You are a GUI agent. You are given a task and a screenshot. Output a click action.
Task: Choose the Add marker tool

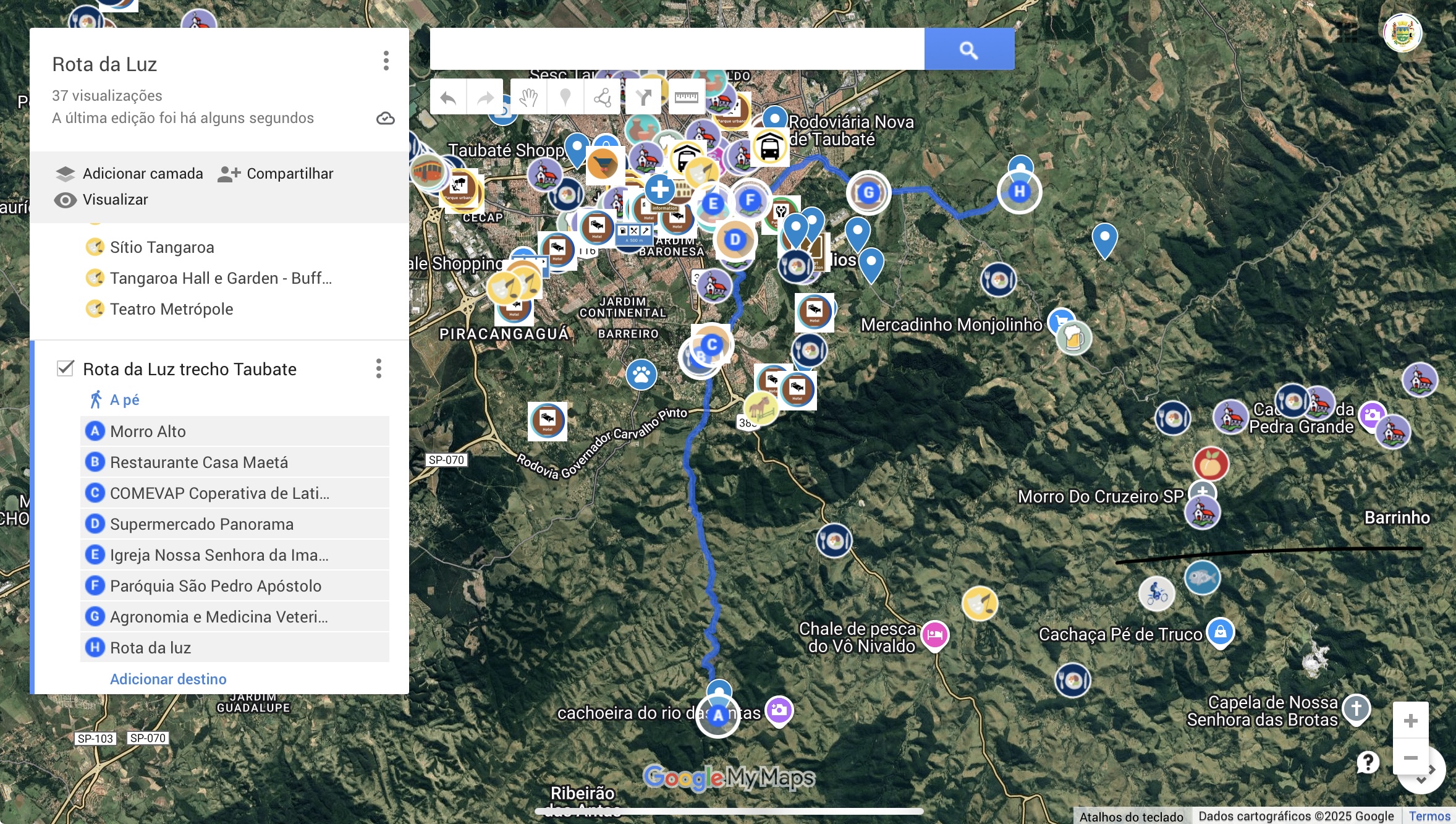tap(565, 97)
